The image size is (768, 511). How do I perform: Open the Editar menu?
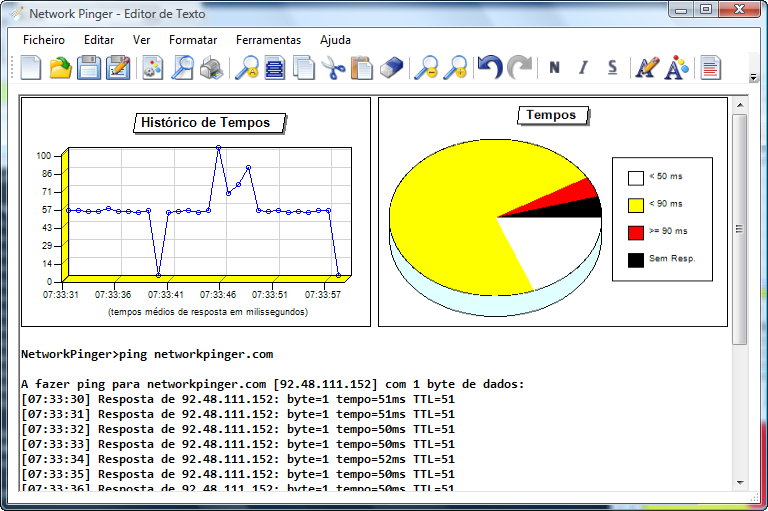pos(99,40)
